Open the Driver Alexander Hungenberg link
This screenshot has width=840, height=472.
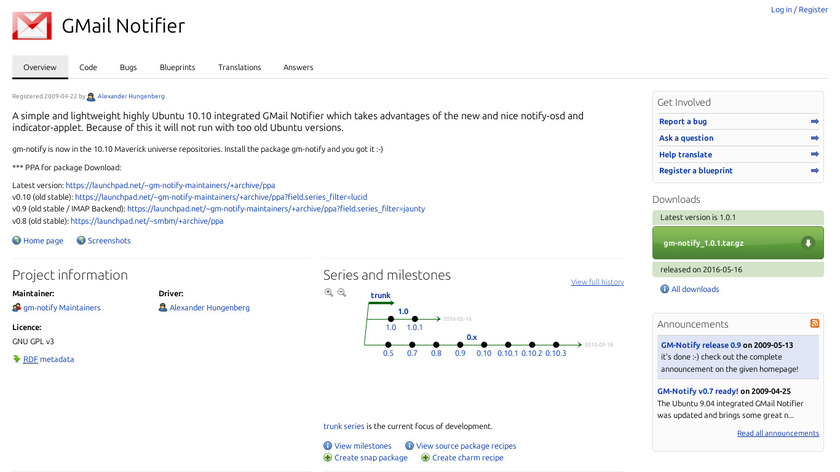(x=209, y=308)
